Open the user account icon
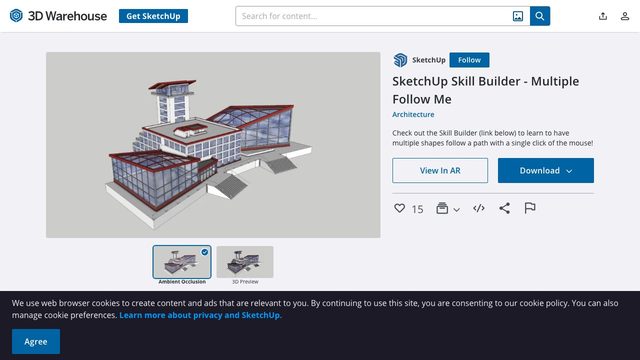The image size is (640, 360). [624, 16]
